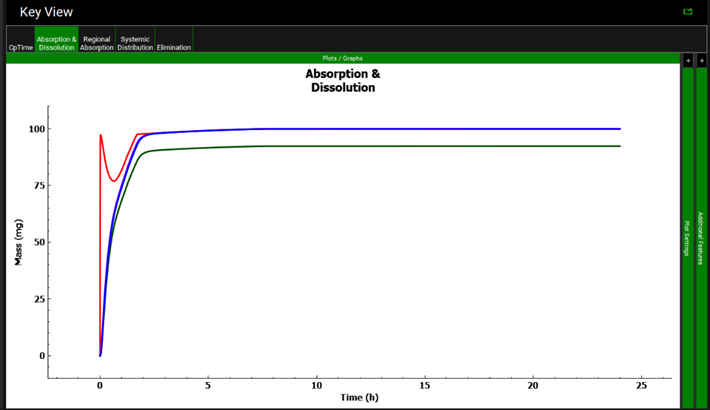
Task: Switch to the OpTime tab
Action: click(19, 47)
